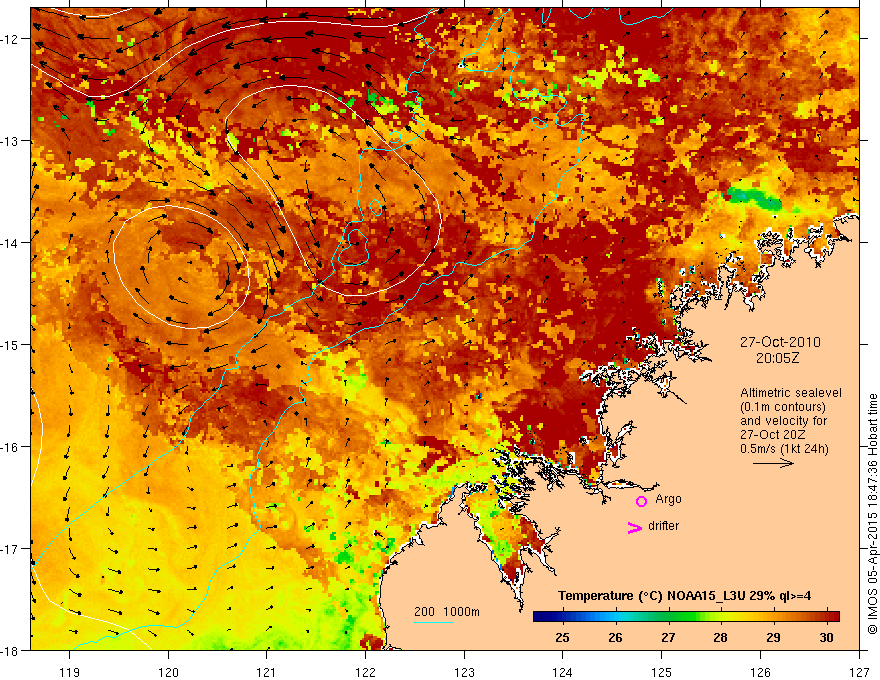
Task: Click the dark red end of temperature color bar
Action: [x=833, y=617]
